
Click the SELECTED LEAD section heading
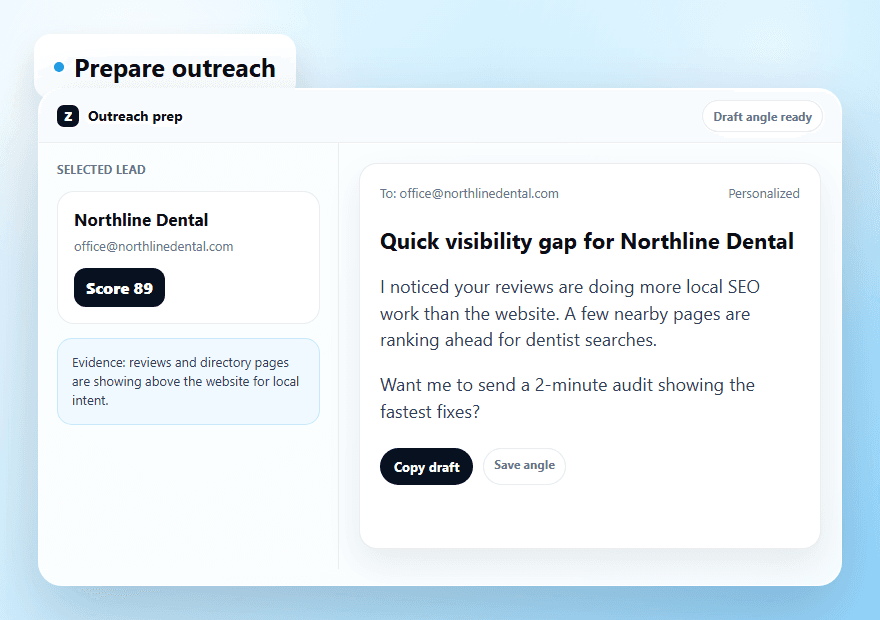point(101,169)
